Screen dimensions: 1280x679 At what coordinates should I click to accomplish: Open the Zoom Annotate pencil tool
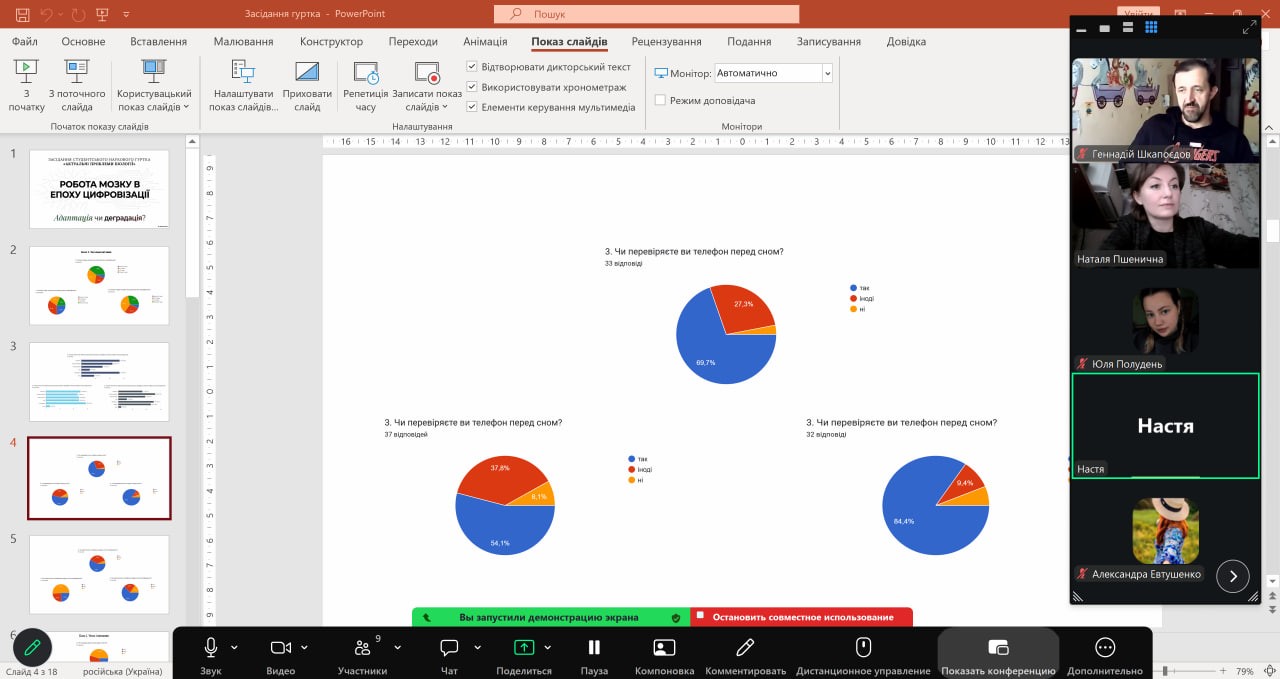point(744,648)
